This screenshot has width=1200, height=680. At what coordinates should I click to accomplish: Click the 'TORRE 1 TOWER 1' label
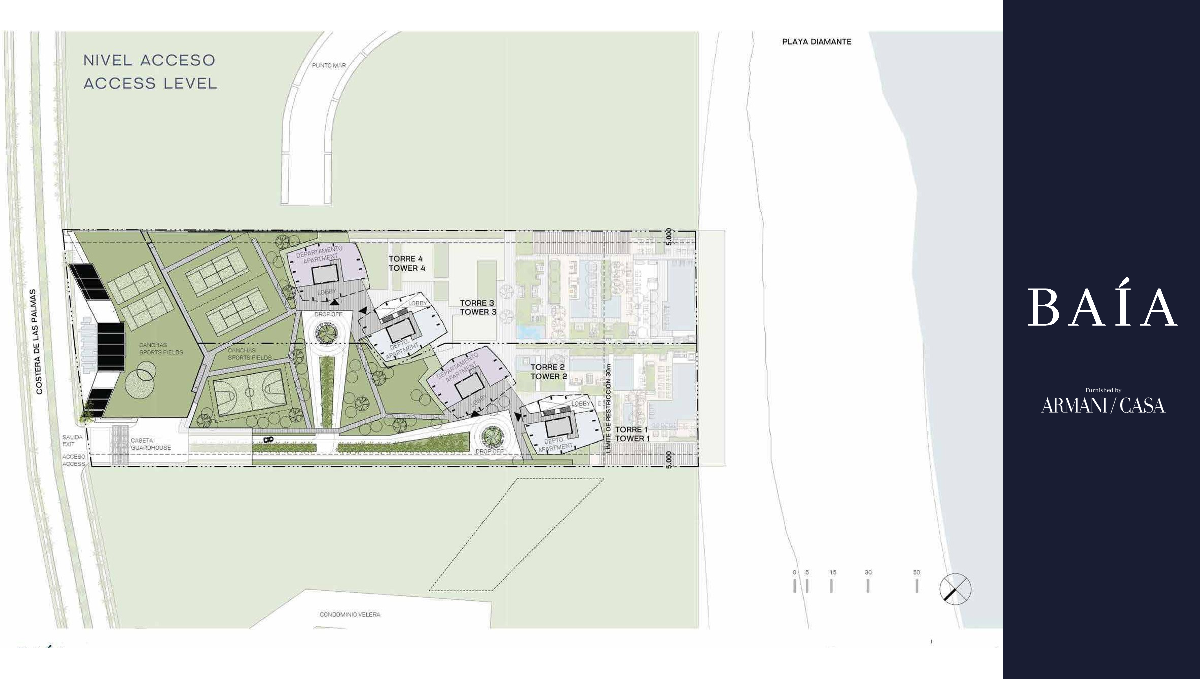coord(632,434)
